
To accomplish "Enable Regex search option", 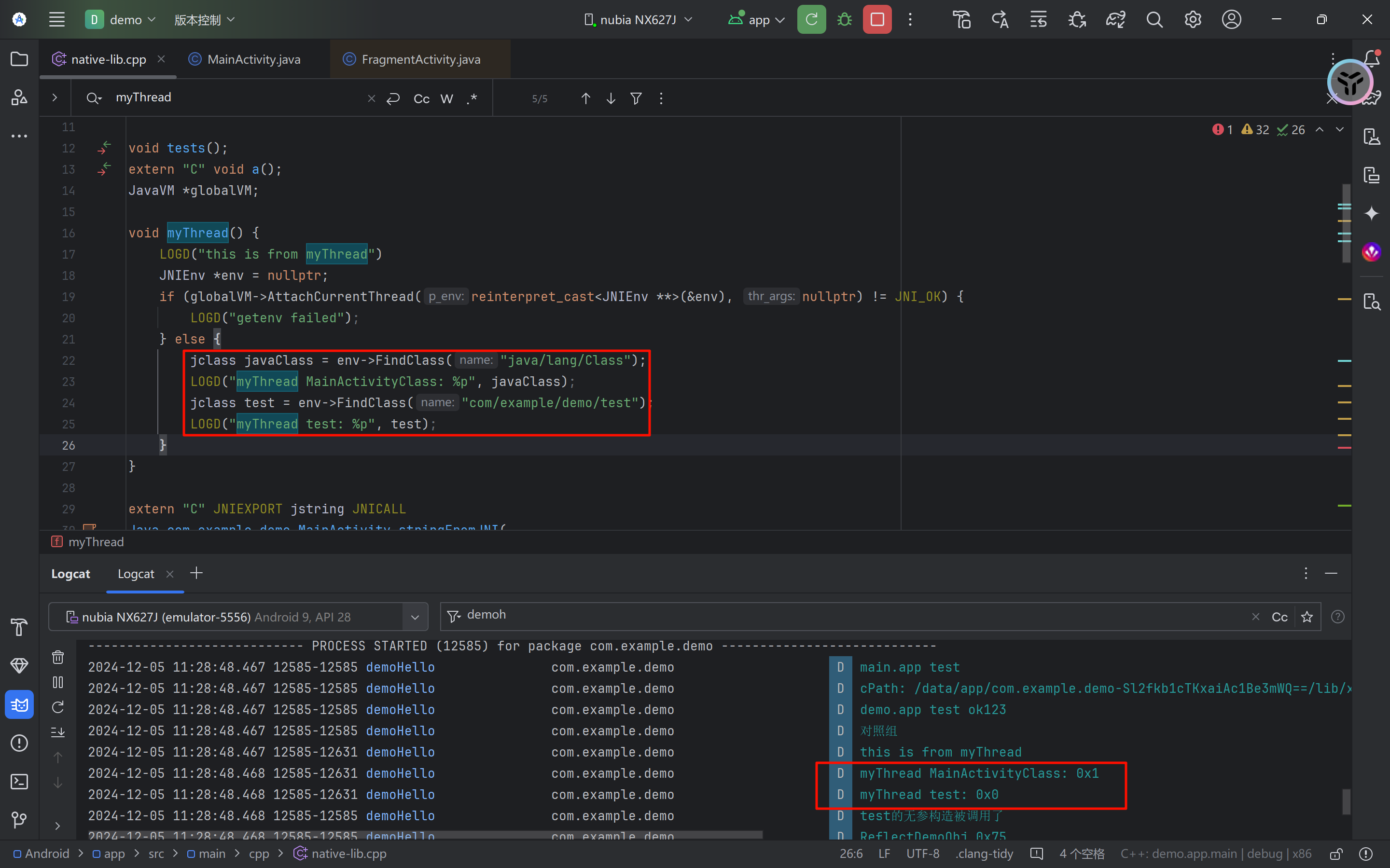I will click(472, 99).
